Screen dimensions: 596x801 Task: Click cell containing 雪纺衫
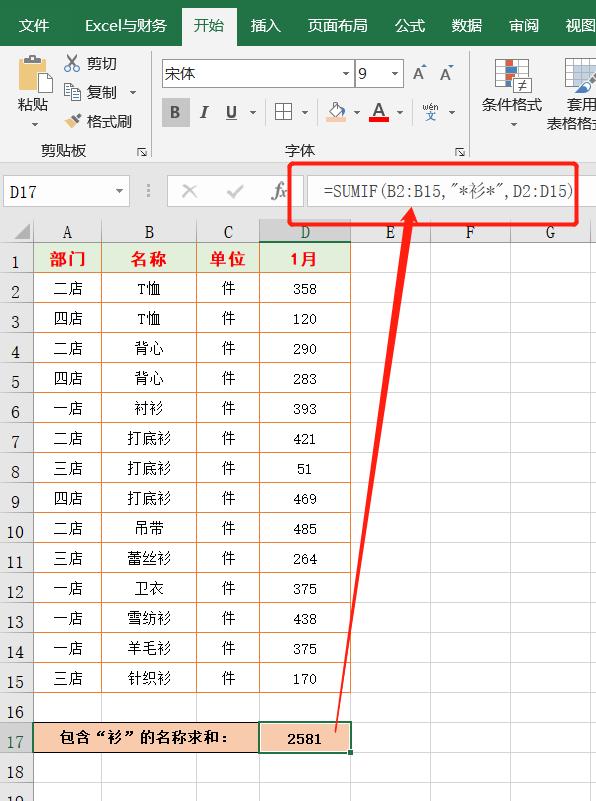coord(149,619)
